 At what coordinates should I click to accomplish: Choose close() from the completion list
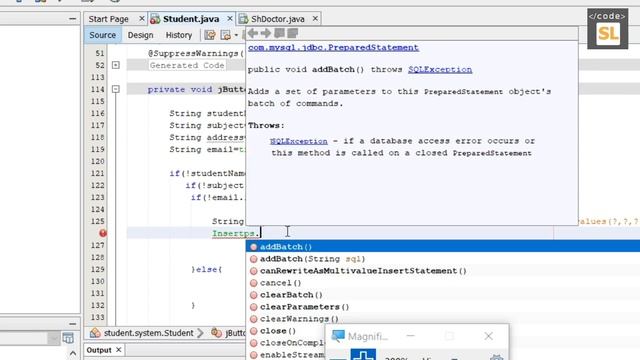point(286,331)
